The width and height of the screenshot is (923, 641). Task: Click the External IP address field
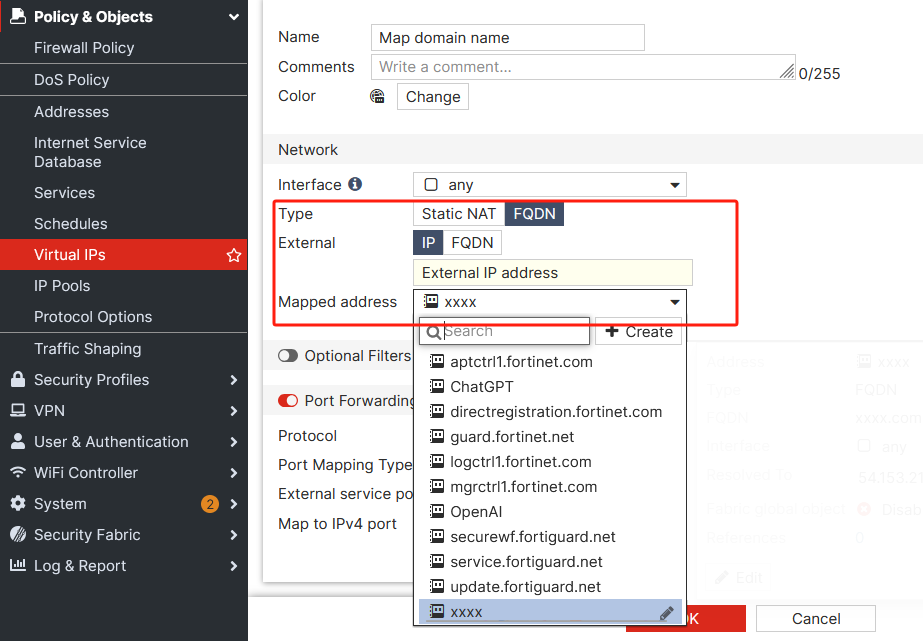(x=553, y=273)
